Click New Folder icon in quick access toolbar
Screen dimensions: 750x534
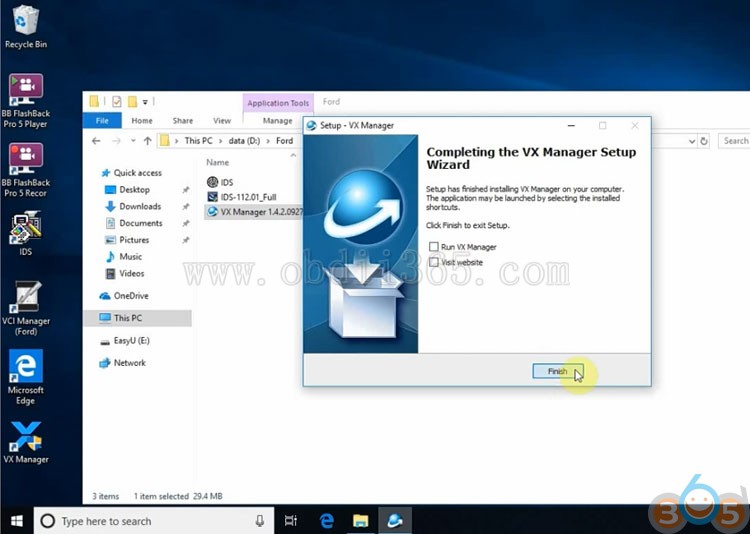[132, 101]
